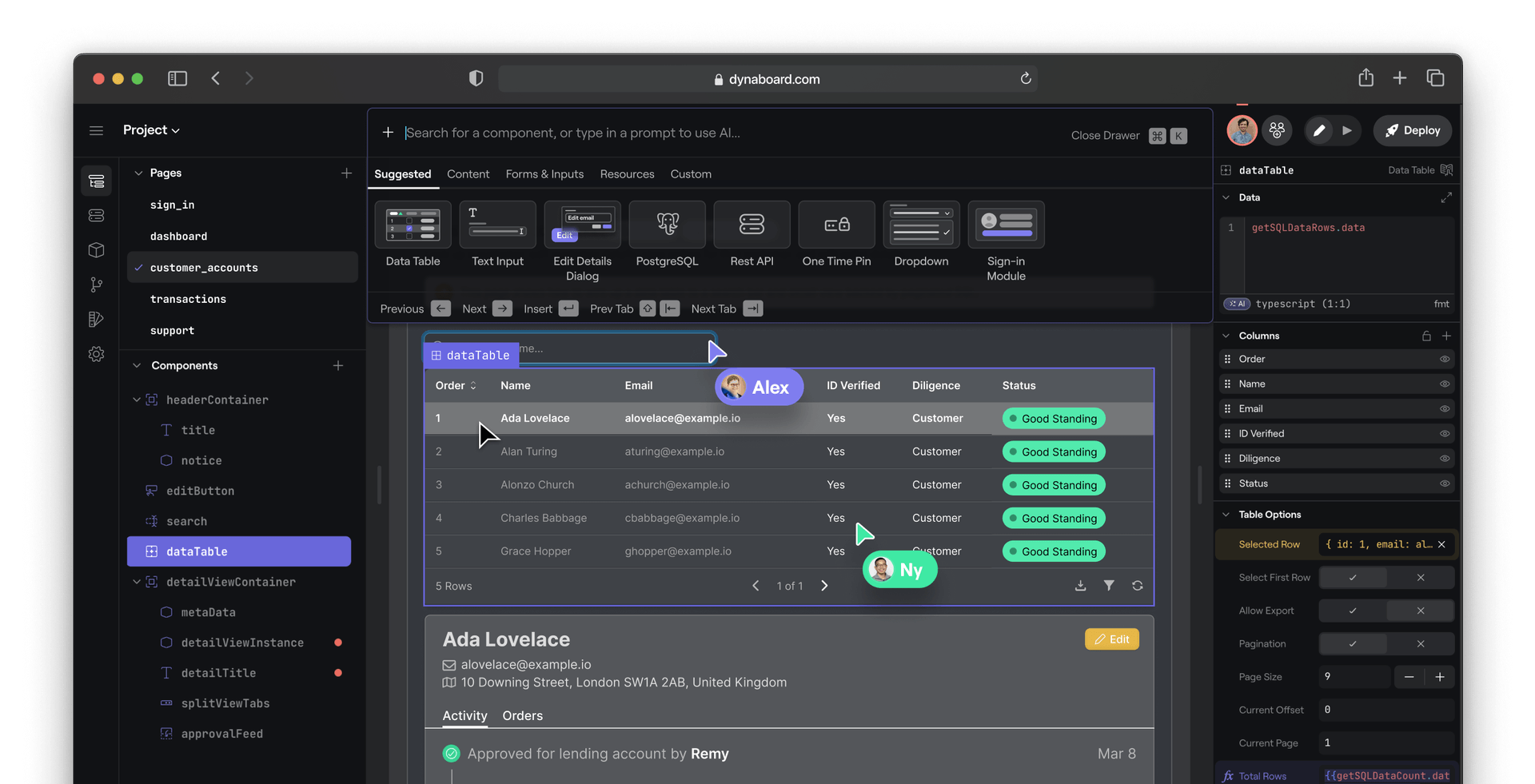The image size is (1535, 784).
Task: Disable the Allow Export option
Action: 1421,611
